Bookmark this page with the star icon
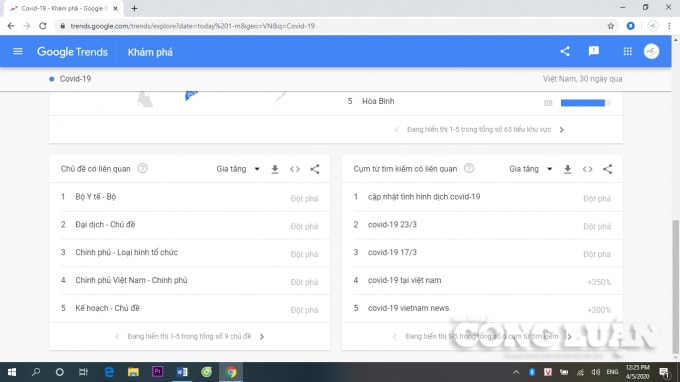The image size is (680, 382). coord(611,26)
